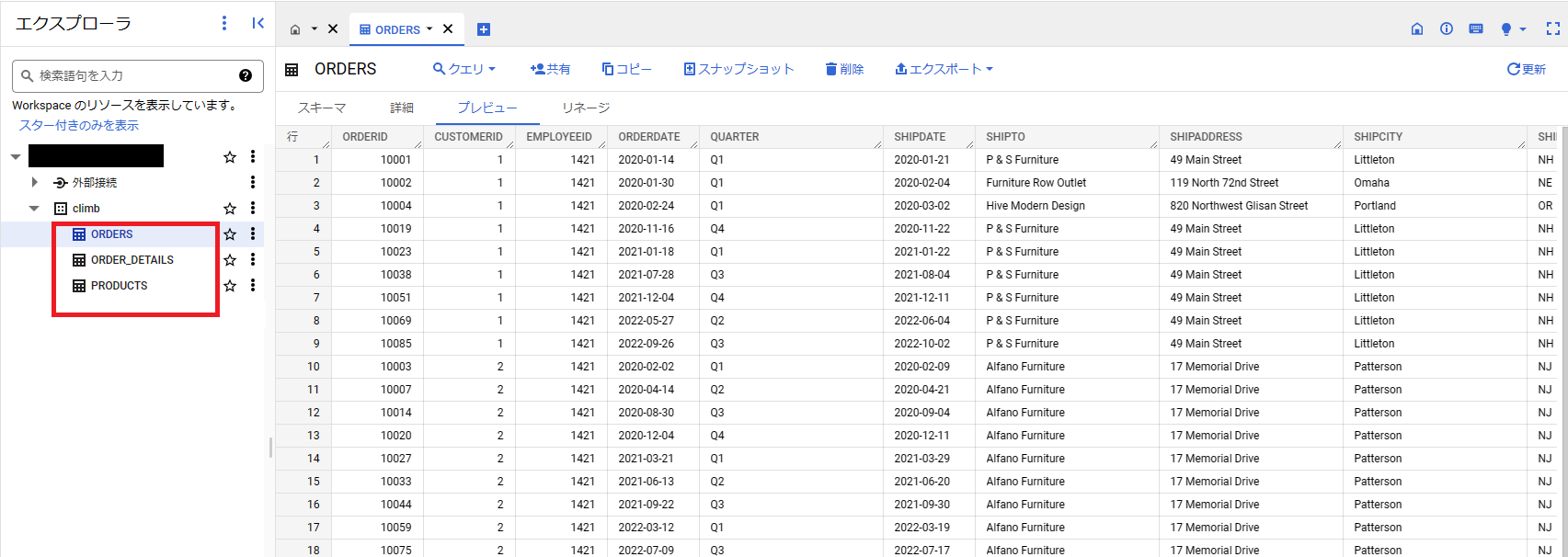
Task: Select ORDER_DETAILS table in explorer tree
Action: tap(132, 260)
